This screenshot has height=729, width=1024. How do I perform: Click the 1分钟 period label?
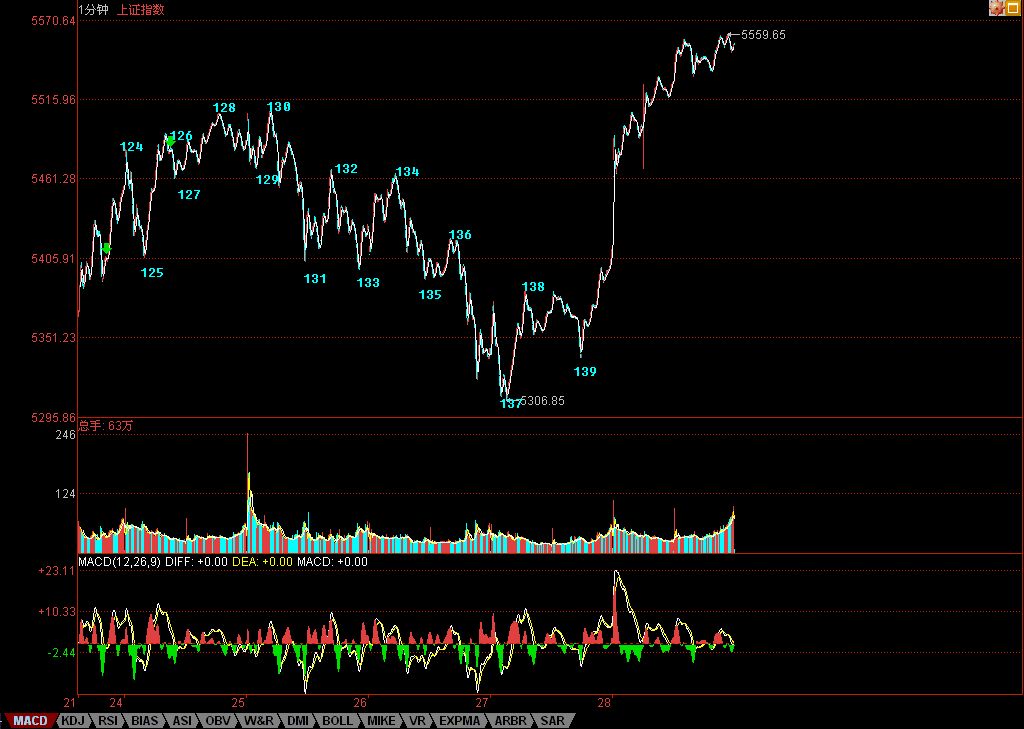94,10
